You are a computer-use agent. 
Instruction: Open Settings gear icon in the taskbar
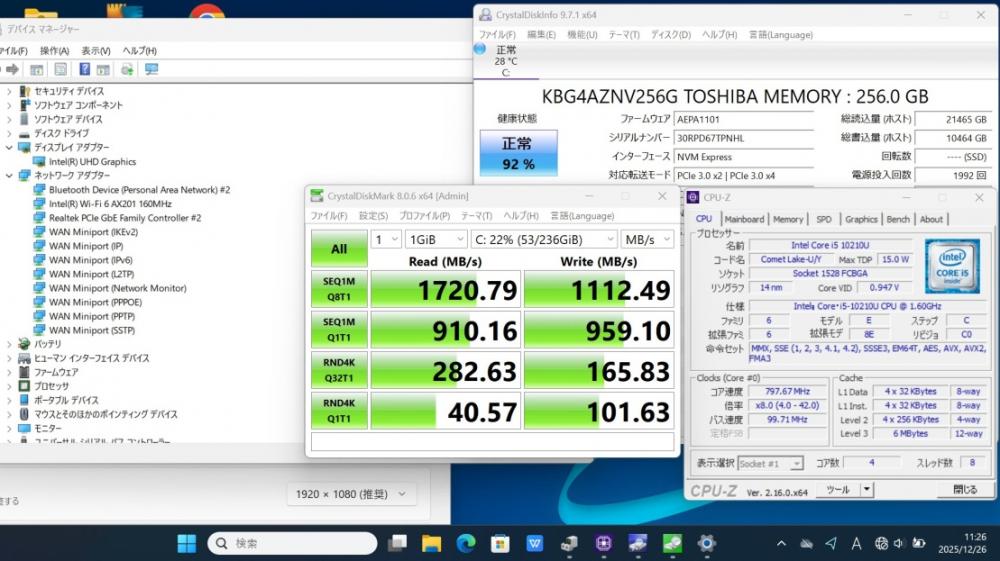point(706,543)
